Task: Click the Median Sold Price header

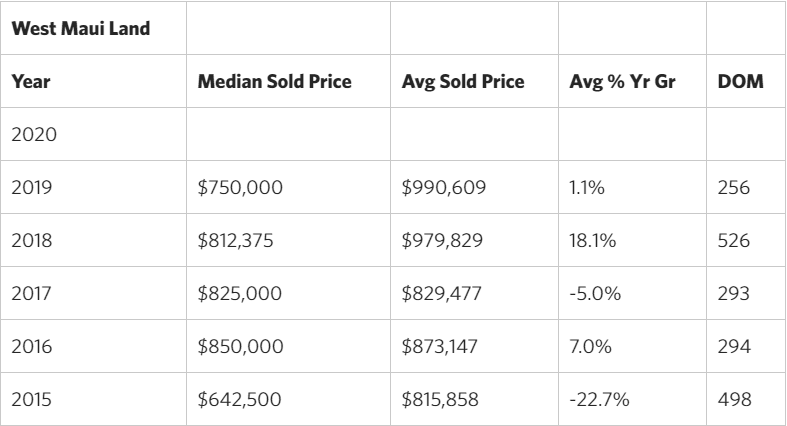Action: coord(275,82)
